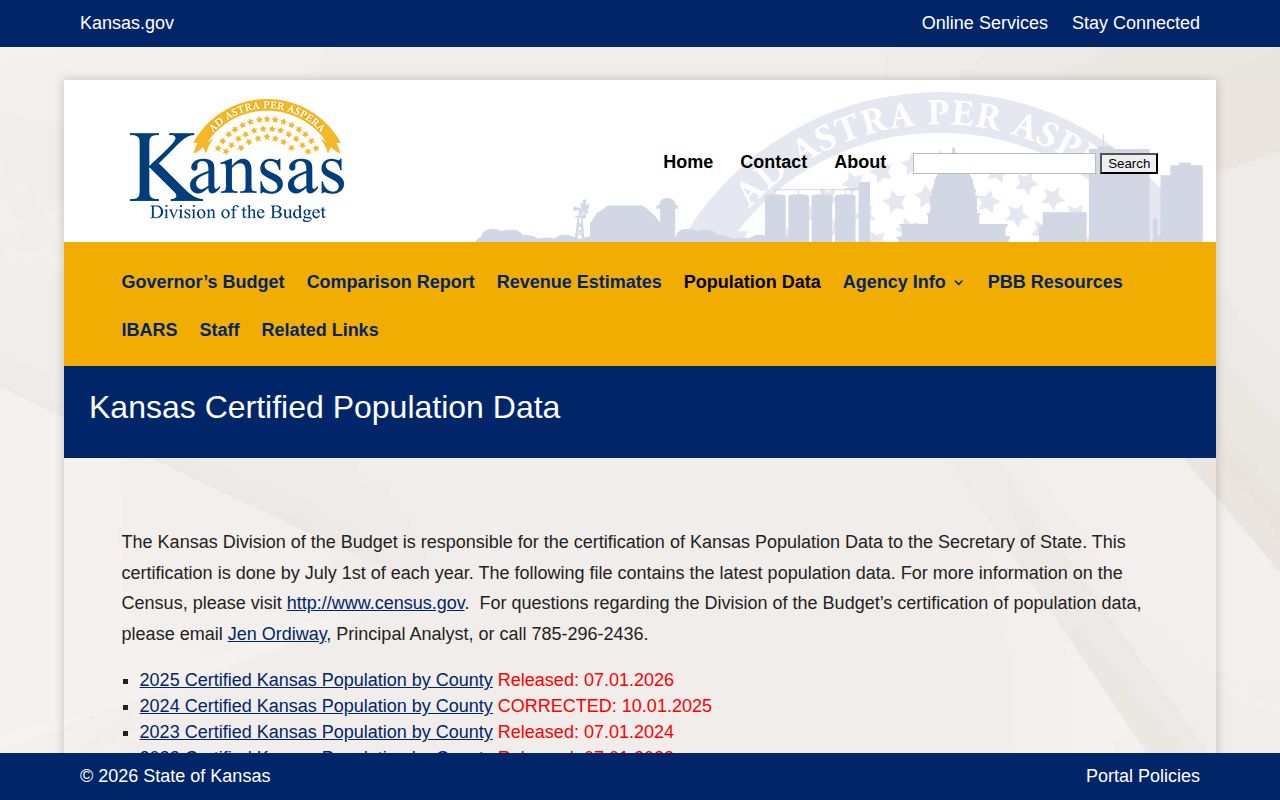Open Online Services in the top bar
This screenshot has width=1280, height=800.
[x=985, y=23]
